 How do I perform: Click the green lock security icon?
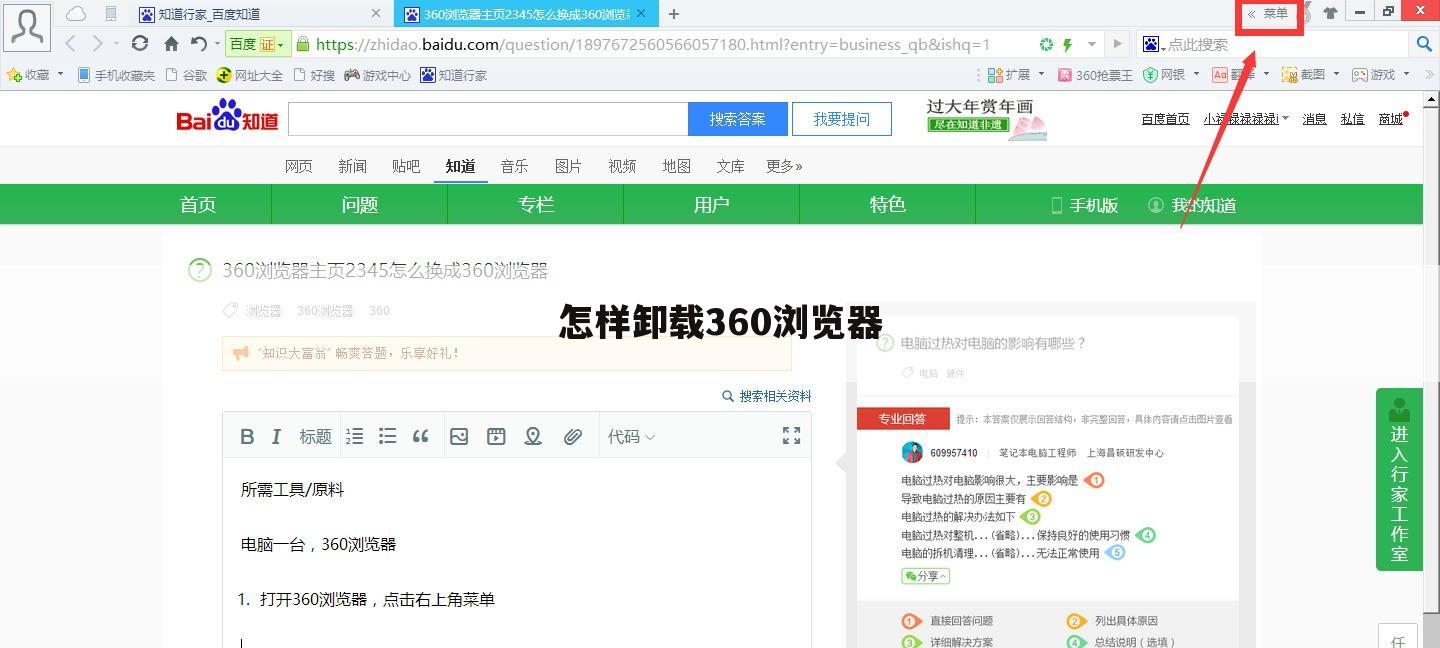(302, 44)
